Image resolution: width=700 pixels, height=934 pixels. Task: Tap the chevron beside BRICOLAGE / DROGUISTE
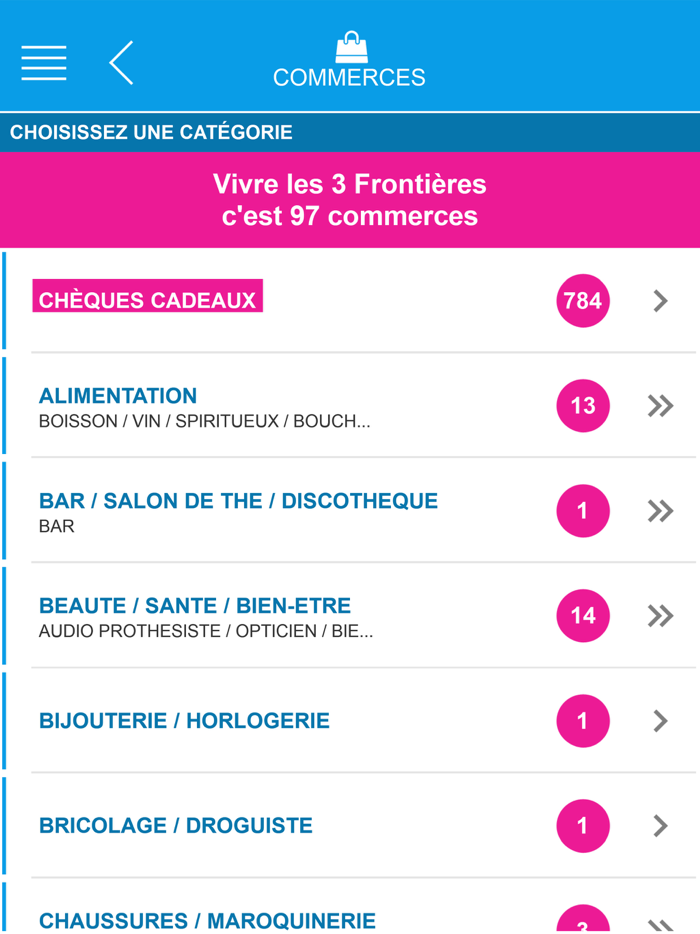click(x=659, y=826)
